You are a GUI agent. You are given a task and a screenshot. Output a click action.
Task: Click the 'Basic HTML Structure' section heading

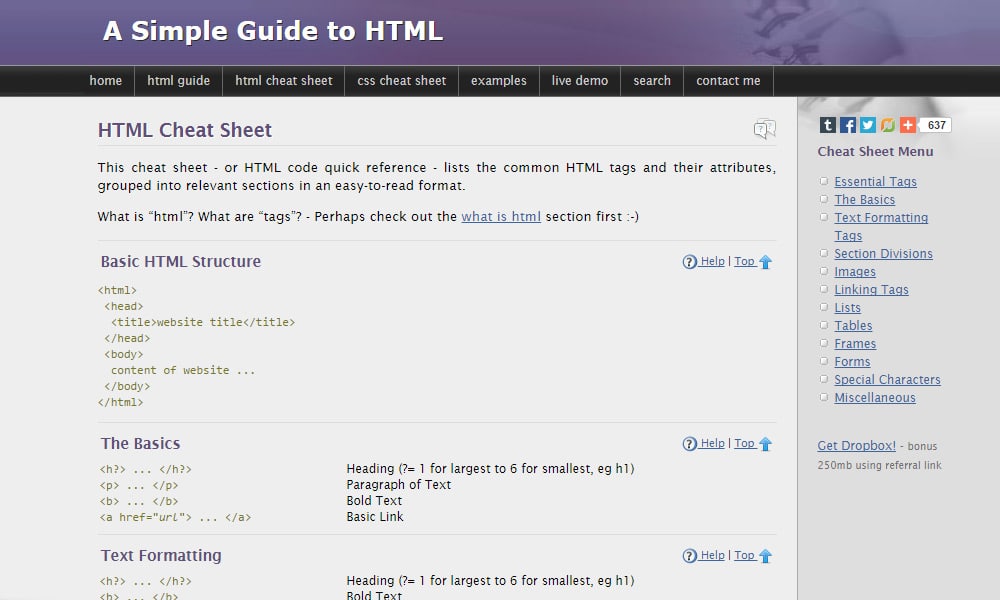(180, 261)
